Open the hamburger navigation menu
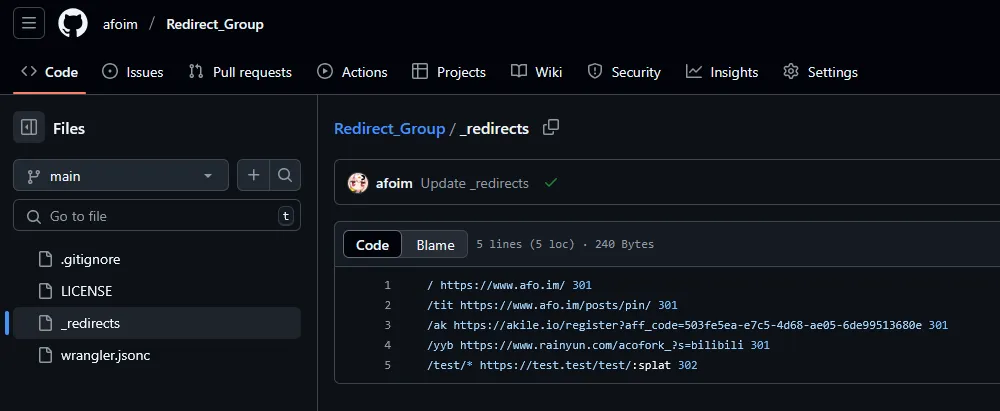Viewport: 1000px width, 411px height. [x=28, y=23]
